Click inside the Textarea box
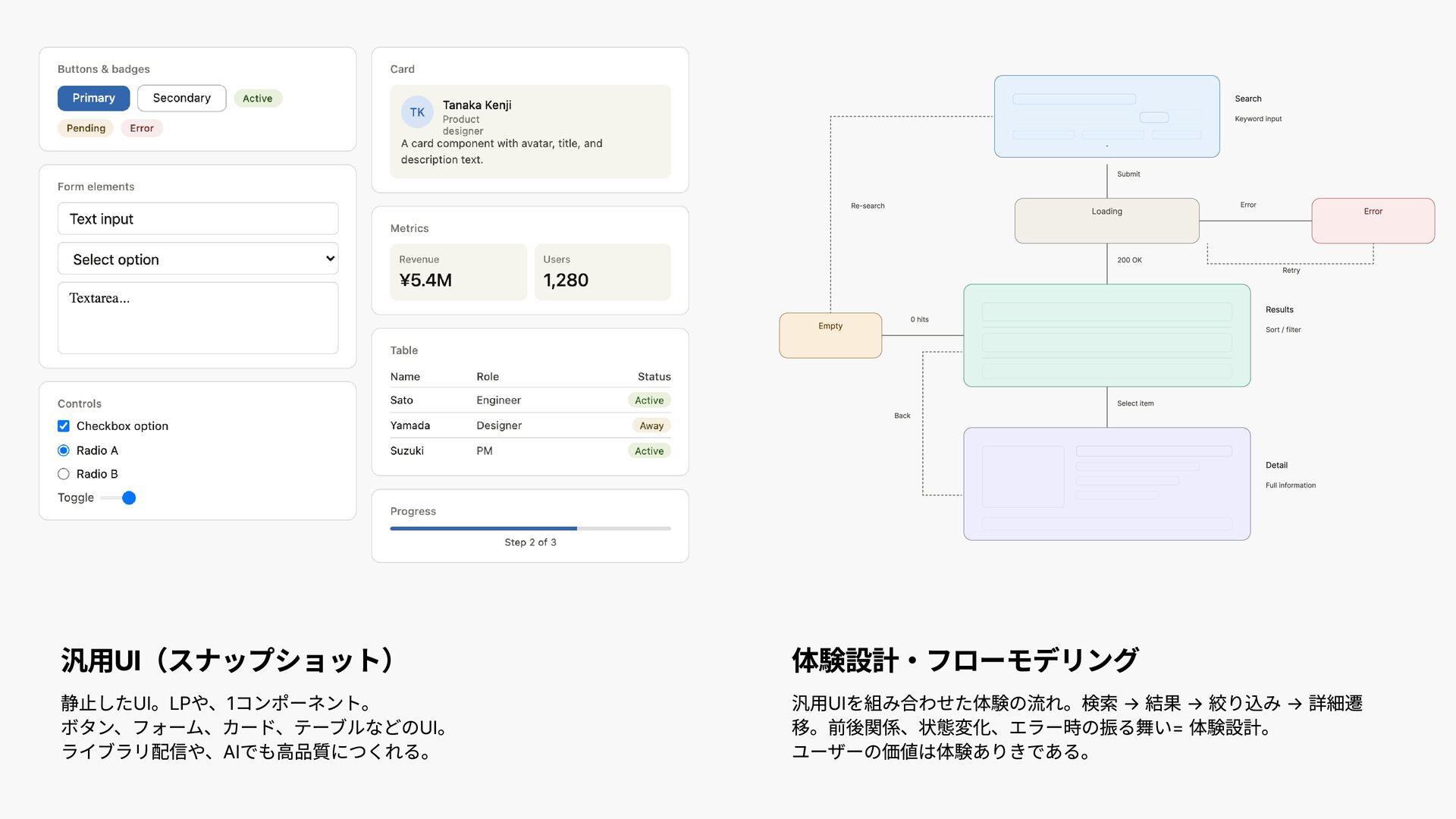Screen dimensions: 1456x819 click(198, 318)
